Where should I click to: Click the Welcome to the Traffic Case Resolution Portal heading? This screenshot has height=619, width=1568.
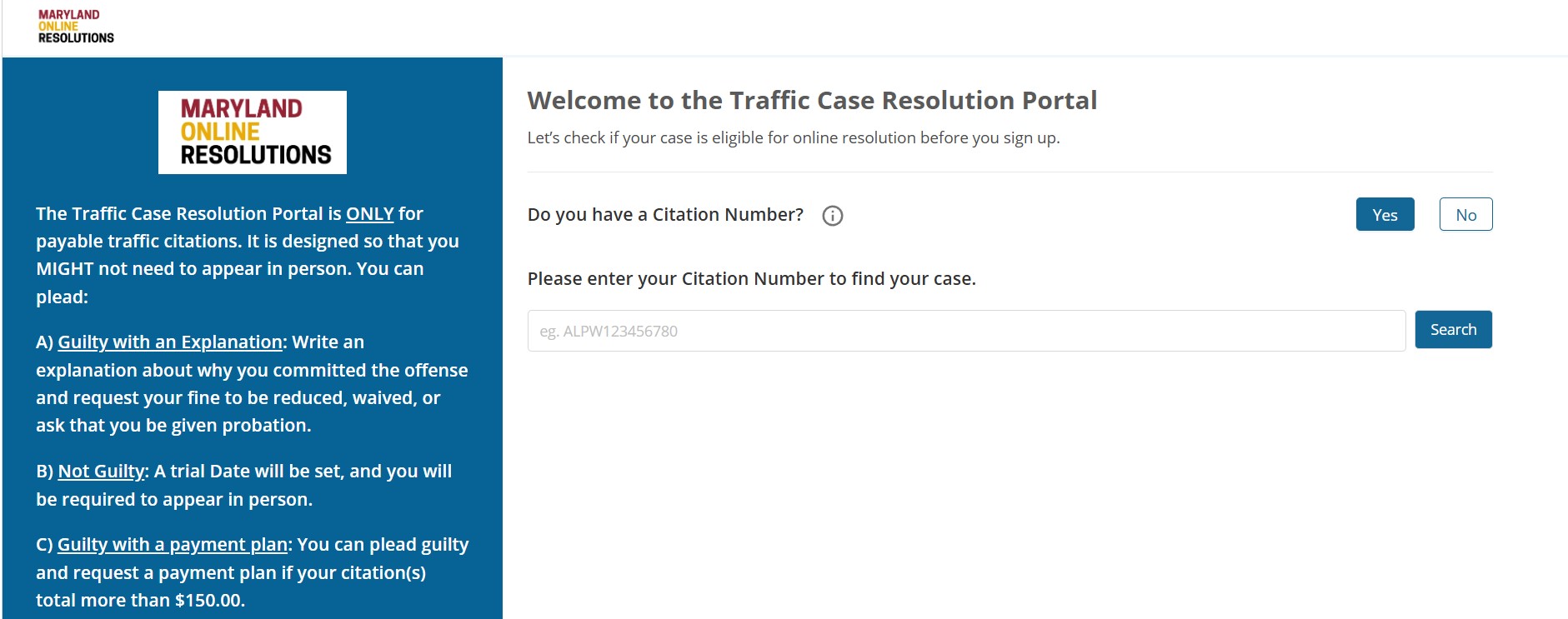click(812, 101)
